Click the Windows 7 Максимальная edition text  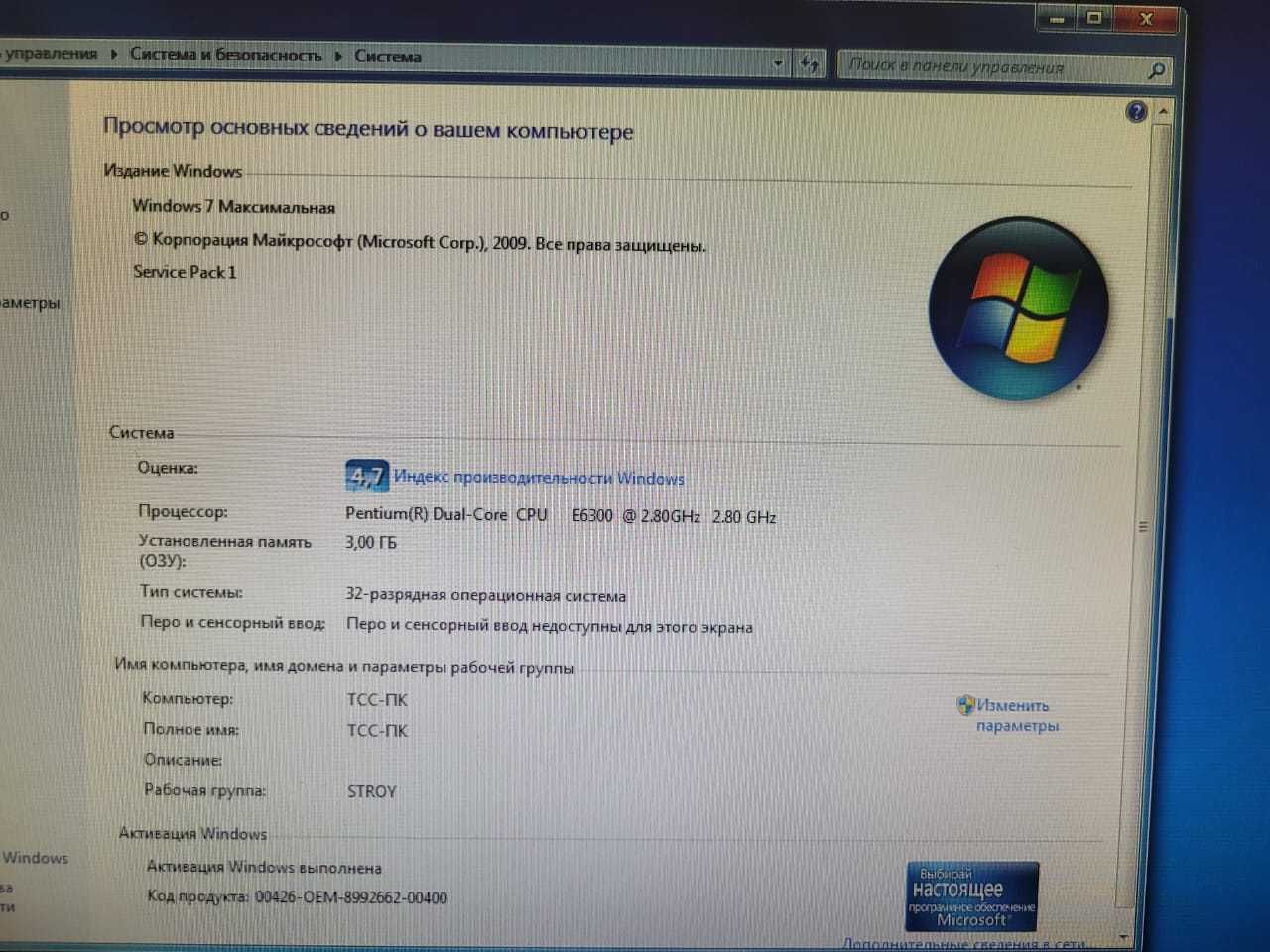pyautogui.click(x=234, y=207)
